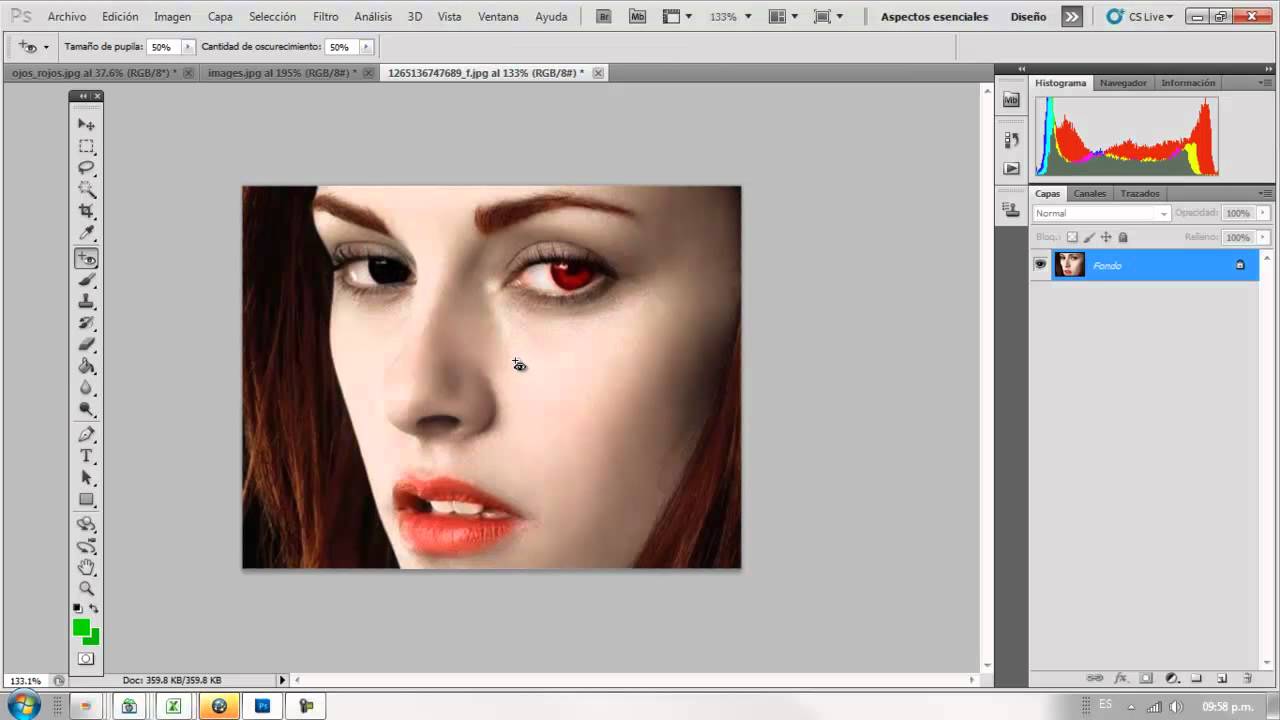Switch to the Canales tab
1280x720 pixels.
(x=1089, y=193)
